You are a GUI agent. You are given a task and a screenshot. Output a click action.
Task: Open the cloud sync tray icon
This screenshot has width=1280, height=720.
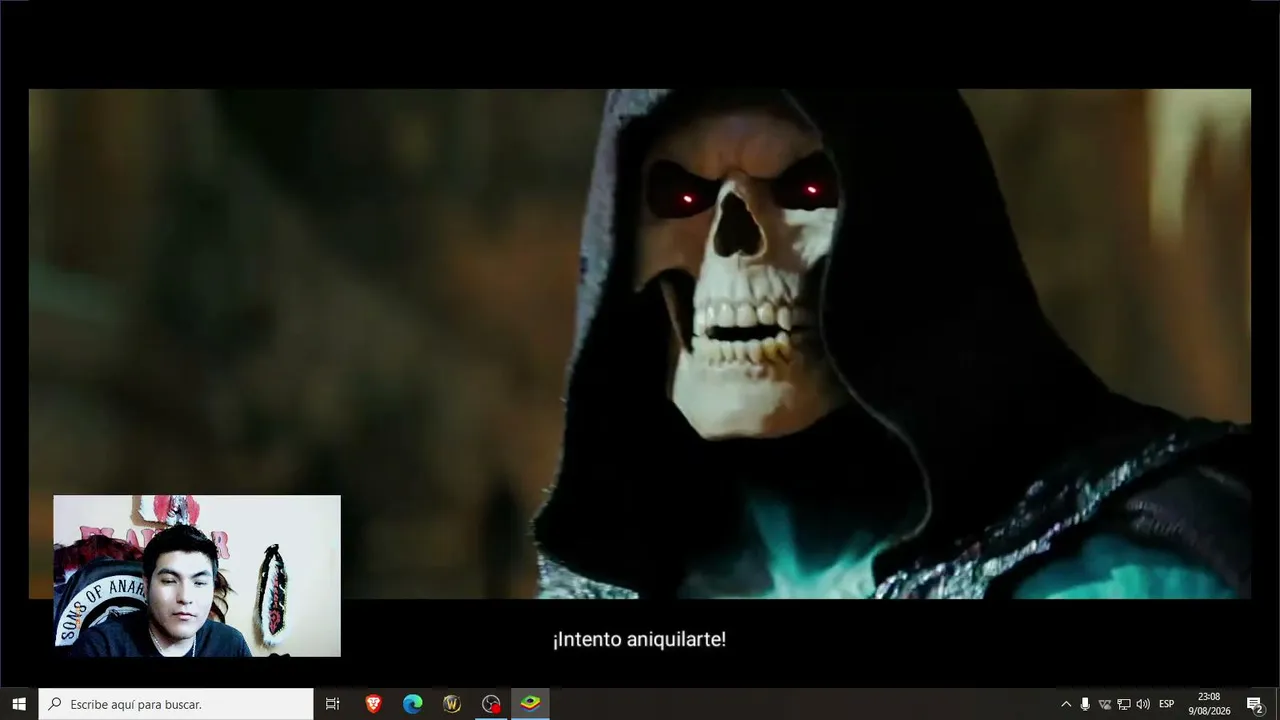pyautogui.click(x=1105, y=704)
